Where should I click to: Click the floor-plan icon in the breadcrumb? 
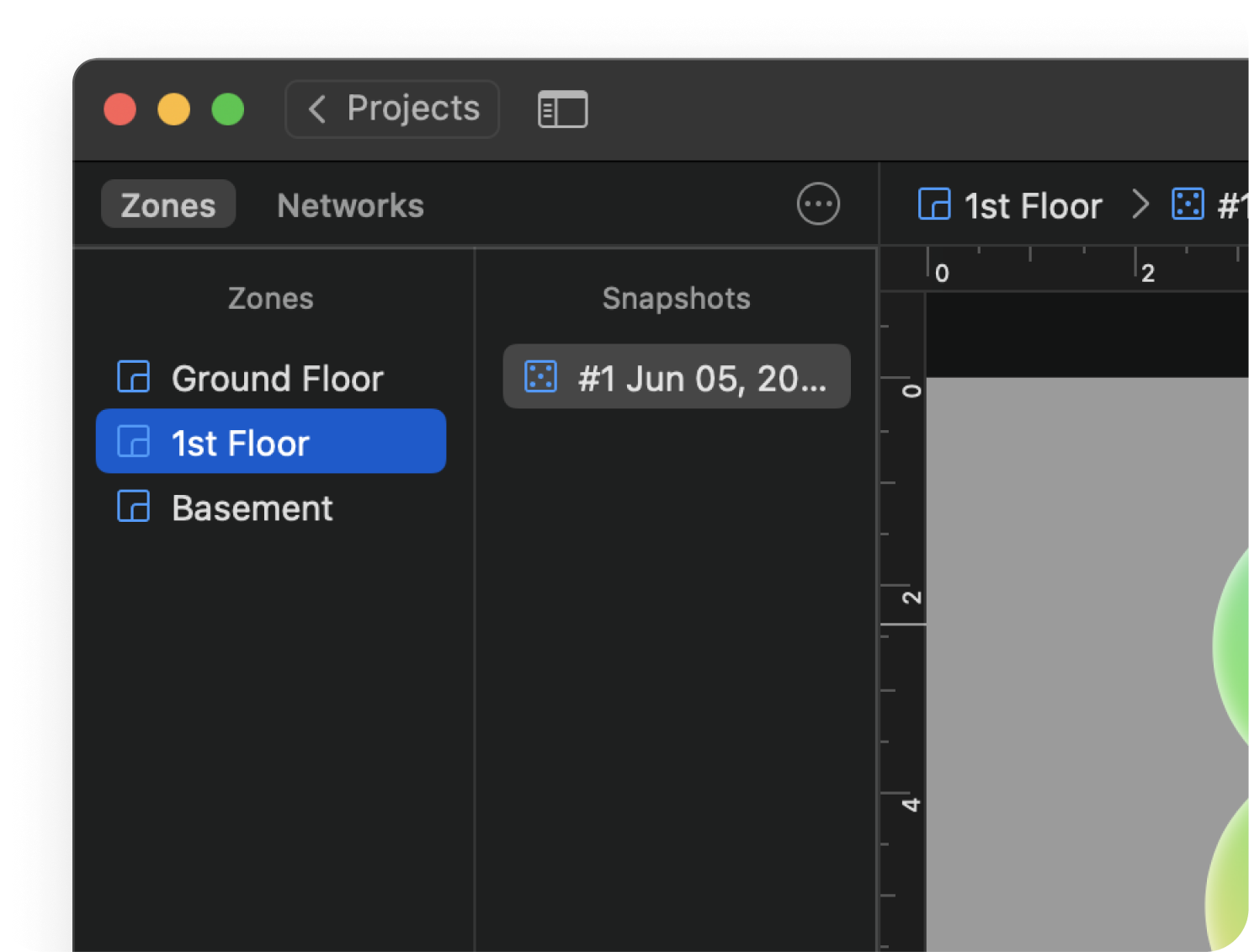[x=934, y=205]
